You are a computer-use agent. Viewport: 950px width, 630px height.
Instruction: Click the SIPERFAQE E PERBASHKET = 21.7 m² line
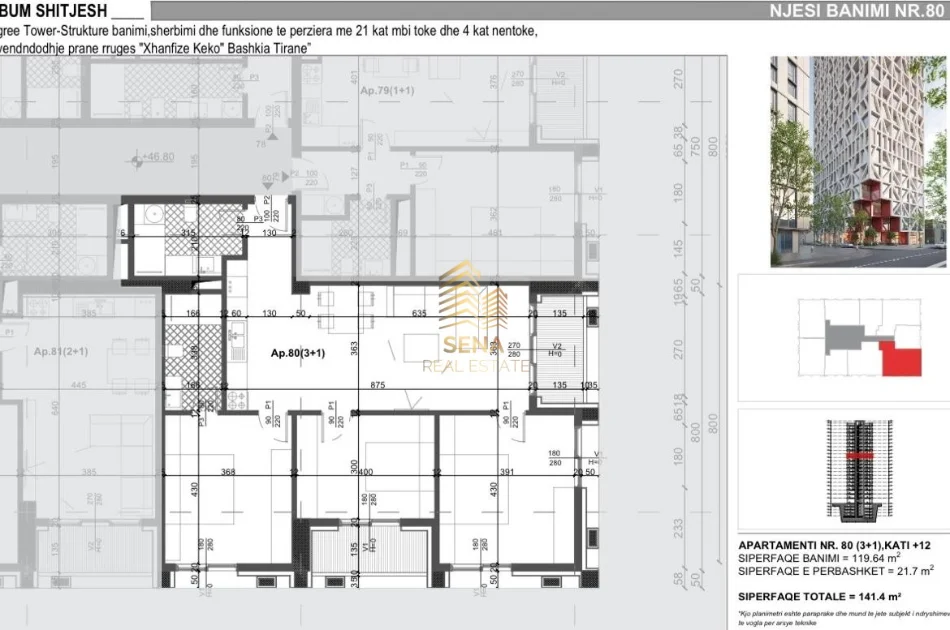[835, 570]
